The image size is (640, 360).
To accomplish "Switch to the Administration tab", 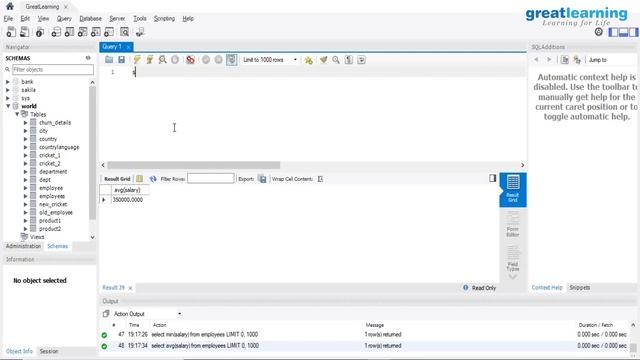I will coord(23,246).
